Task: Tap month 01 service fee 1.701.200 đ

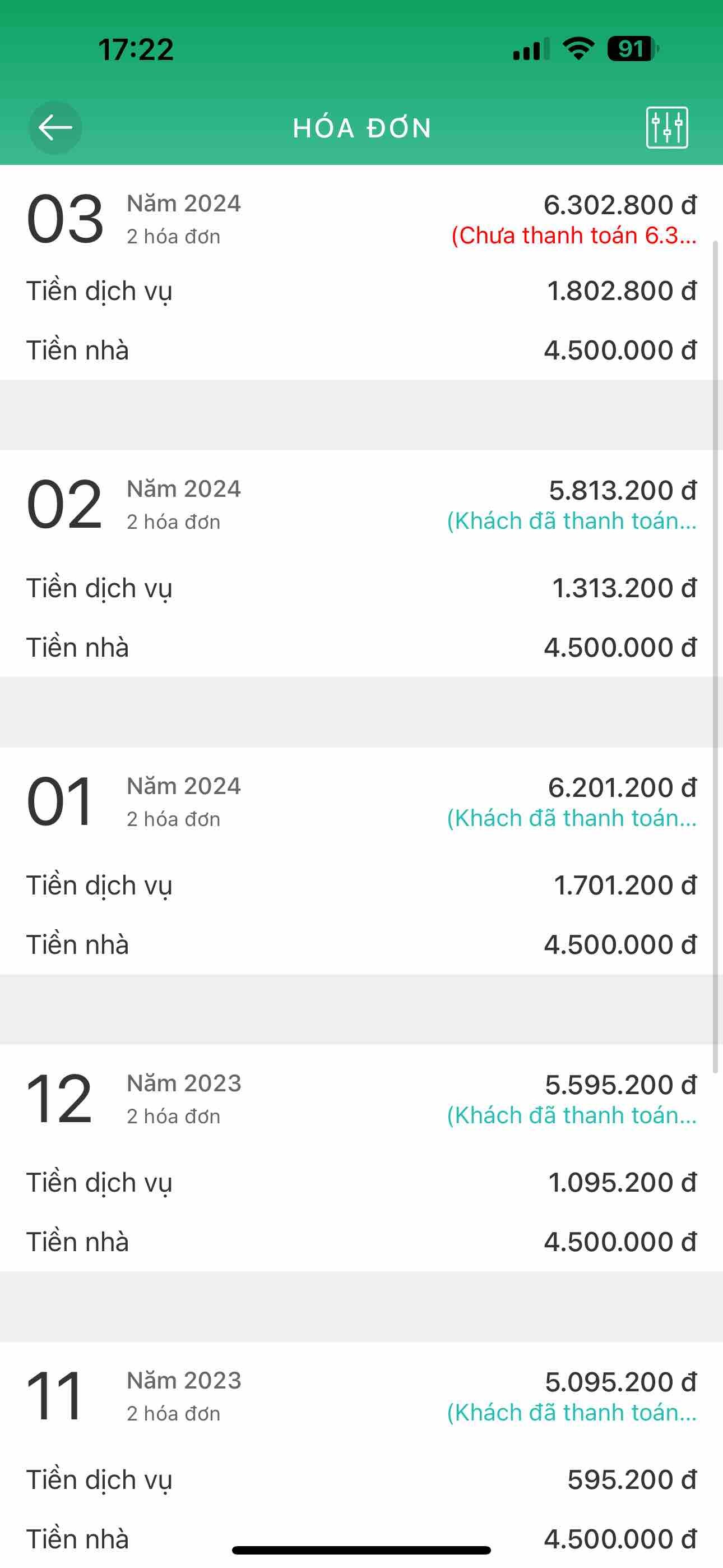Action: (x=624, y=886)
